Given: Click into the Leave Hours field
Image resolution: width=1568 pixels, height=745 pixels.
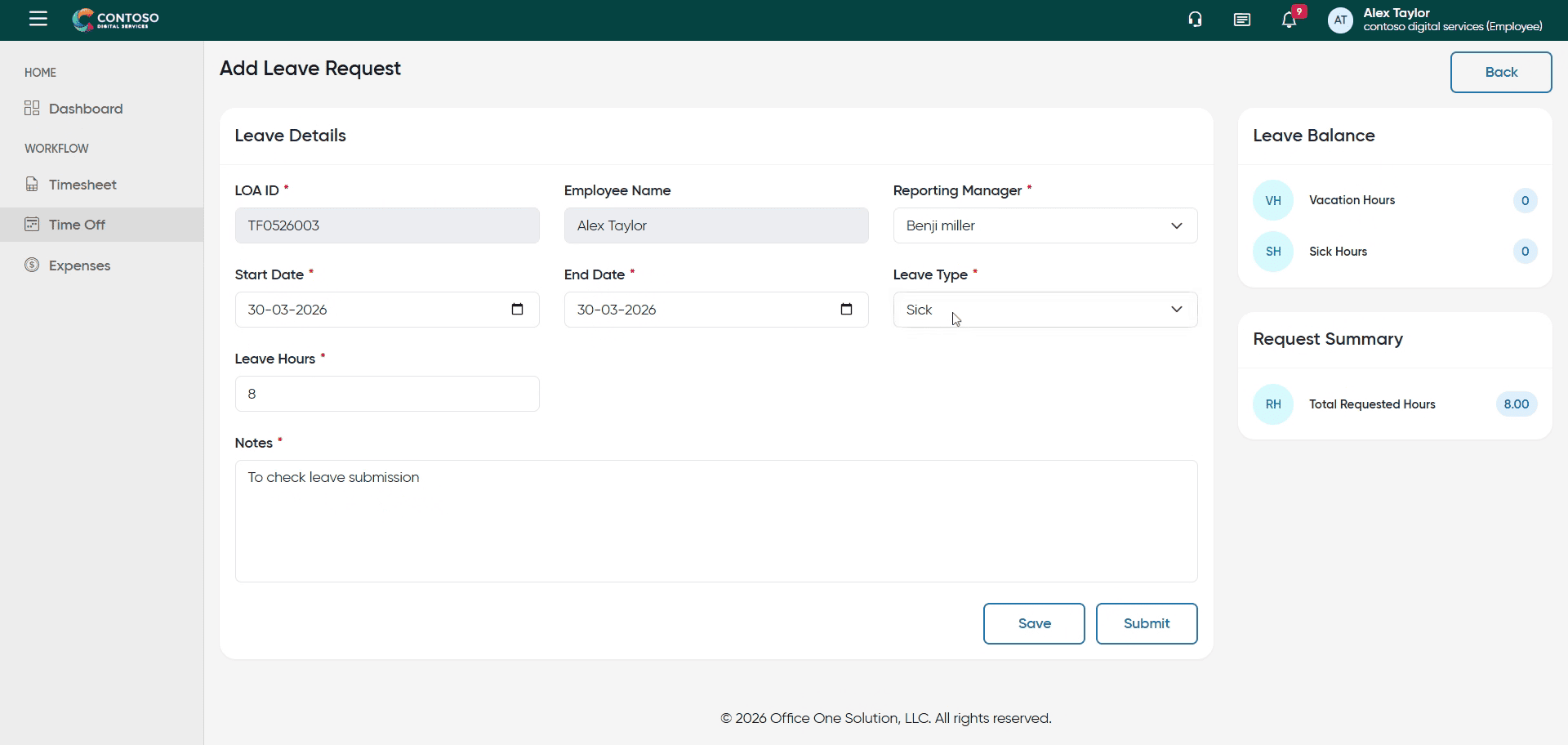Looking at the screenshot, I should 386,394.
